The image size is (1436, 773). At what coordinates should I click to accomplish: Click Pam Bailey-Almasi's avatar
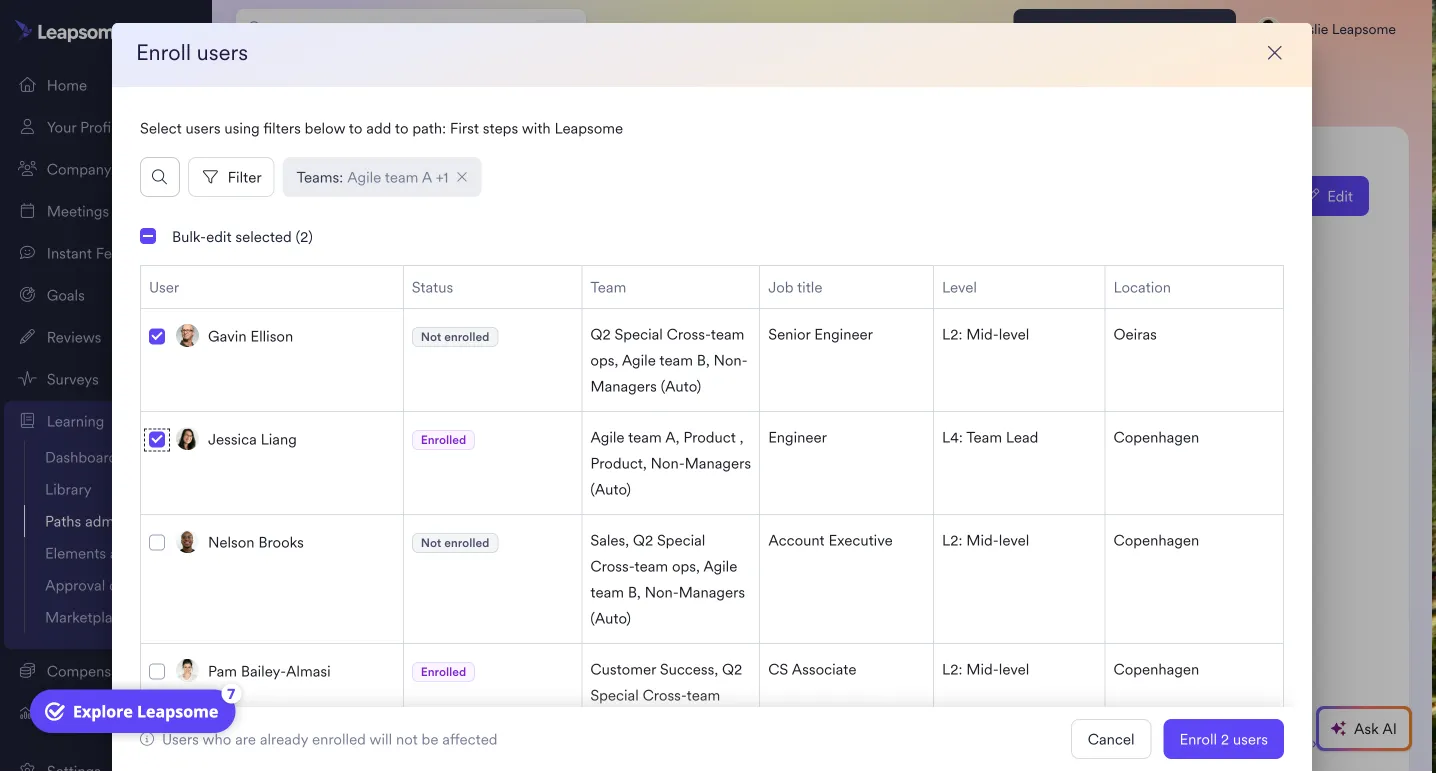pos(187,671)
